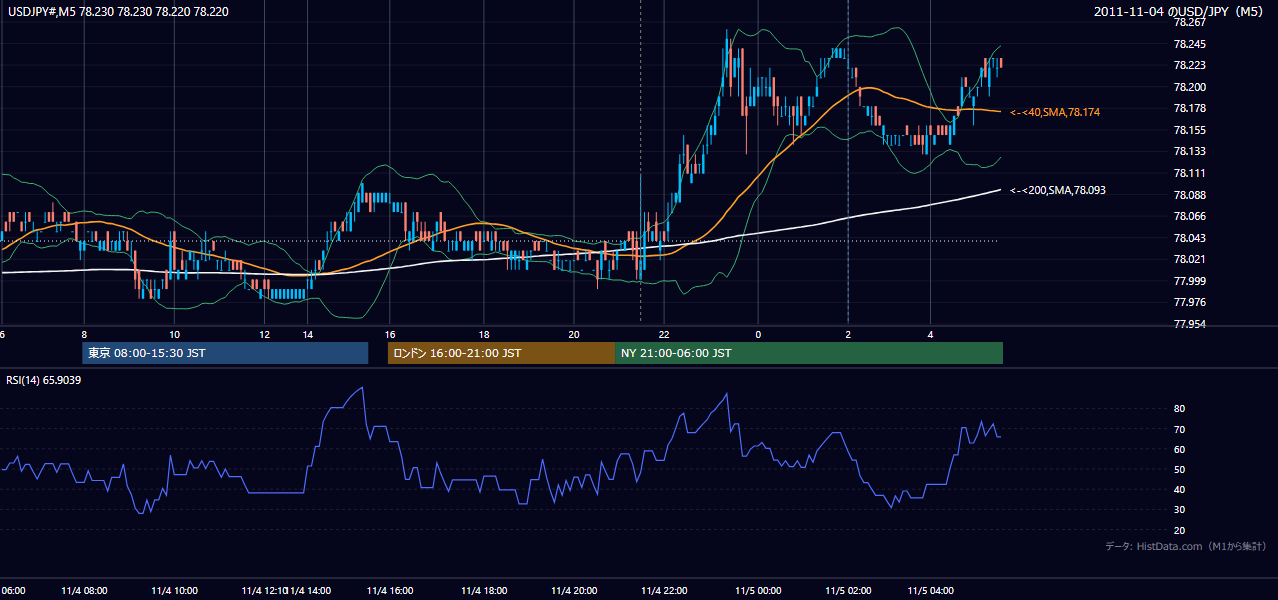Screen dimensions: 1278x600
Task: Click the 11/4 08:00 bottom time label
Action: click(x=84, y=590)
